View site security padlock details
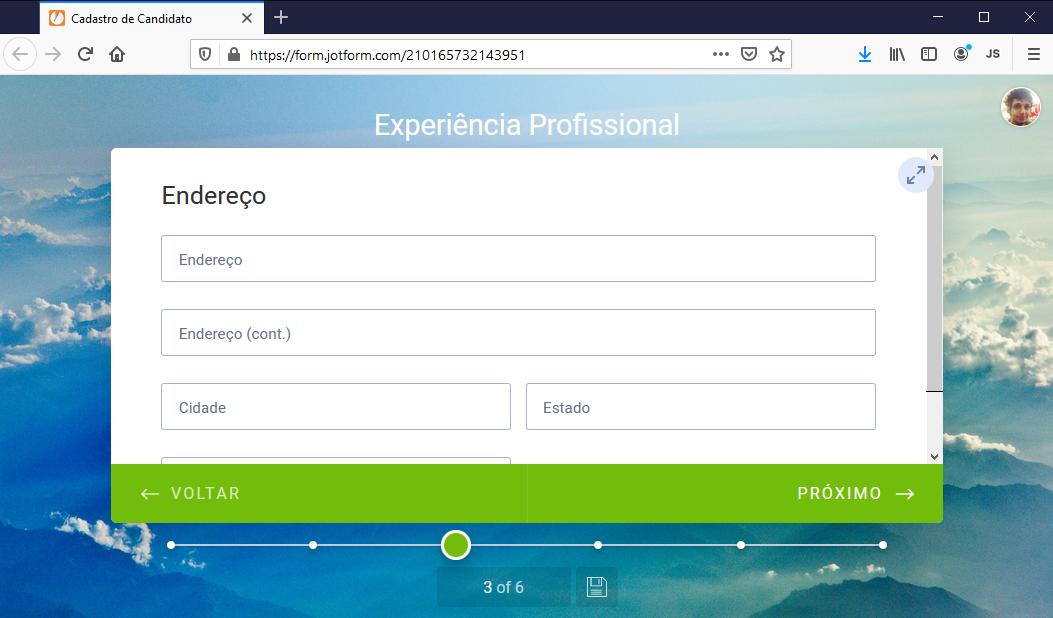This screenshot has width=1053, height=618. 234,54
